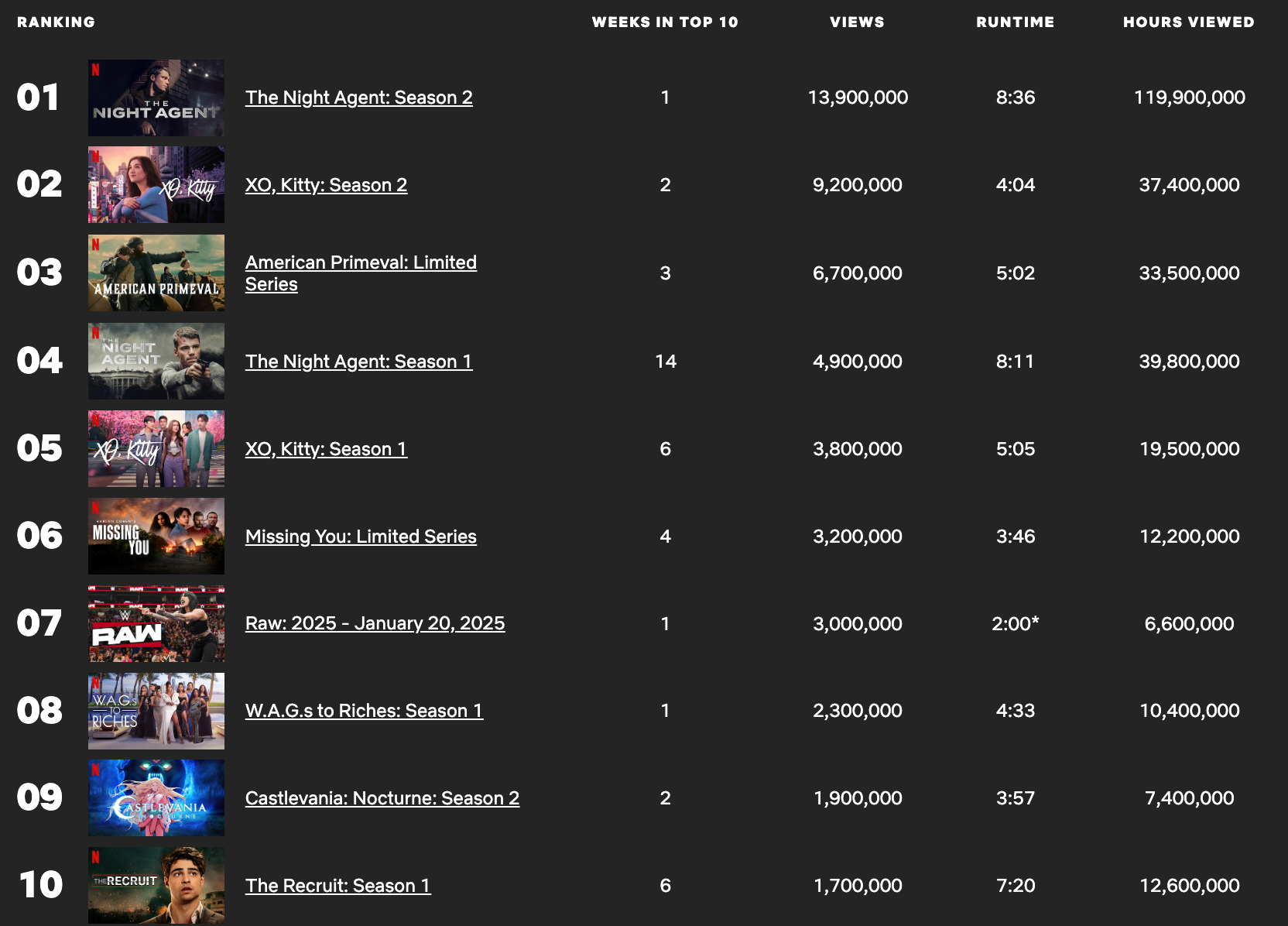Open the Castlevania Nocturne poster image

click(156, 798)
